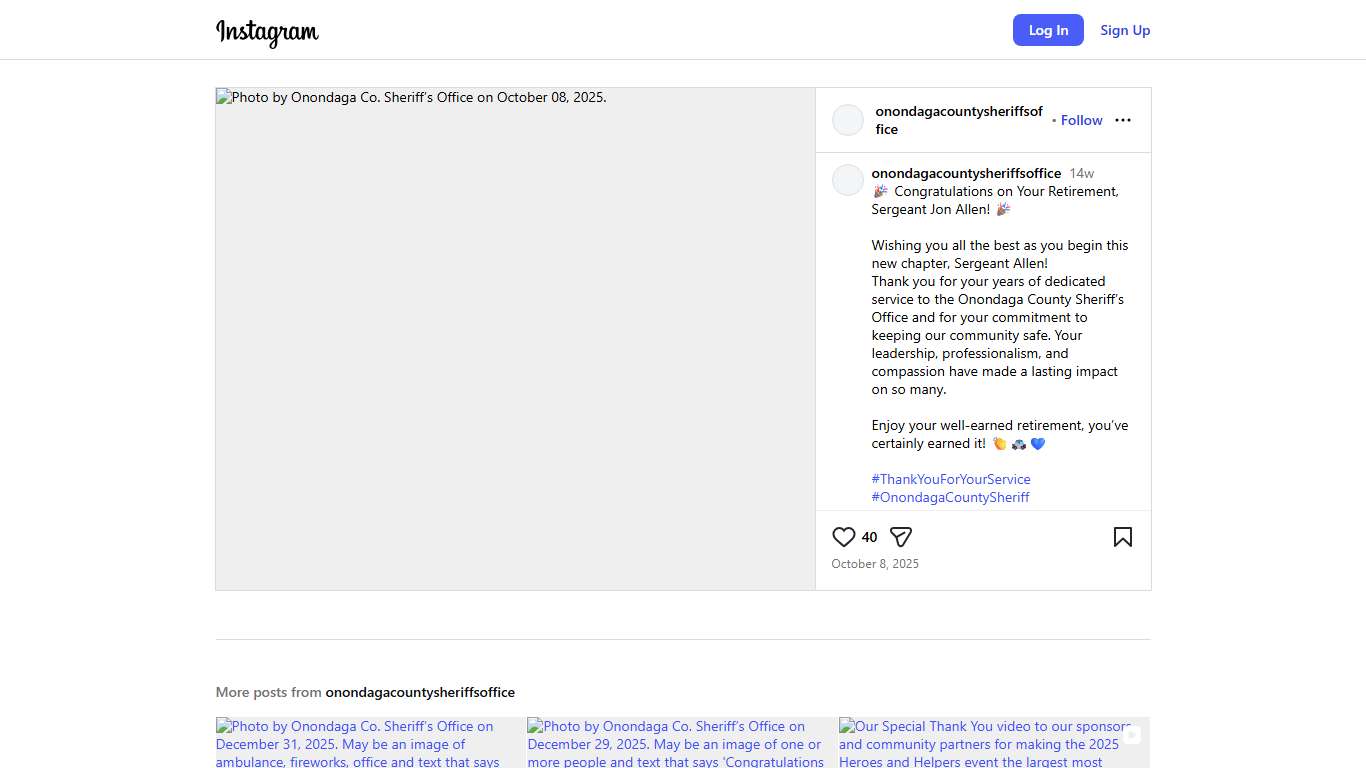Viewport: 1366px width, 768px height.
Task: Open the three-dot more options menu
Action: pos(1122,120)
